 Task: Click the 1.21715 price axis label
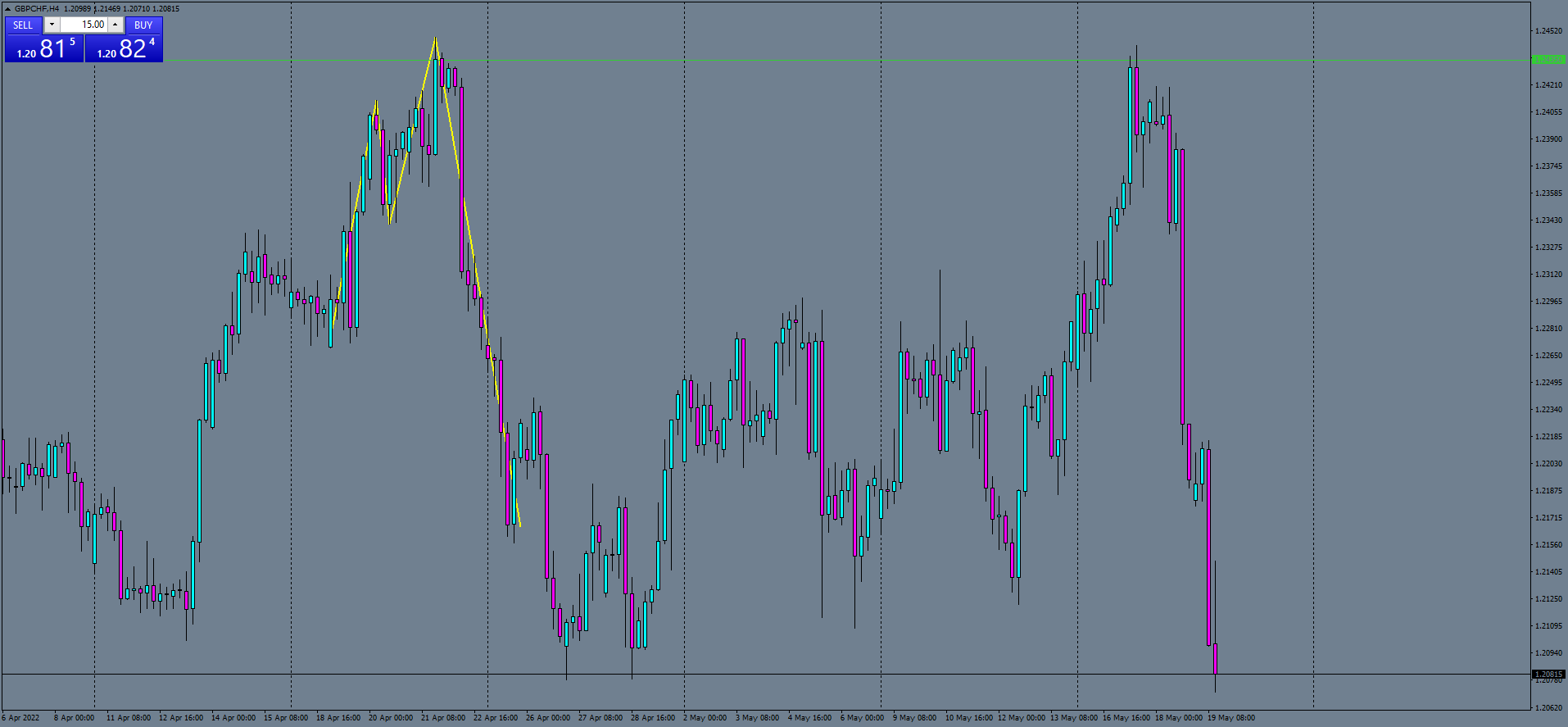click(x=1548, y=518)
